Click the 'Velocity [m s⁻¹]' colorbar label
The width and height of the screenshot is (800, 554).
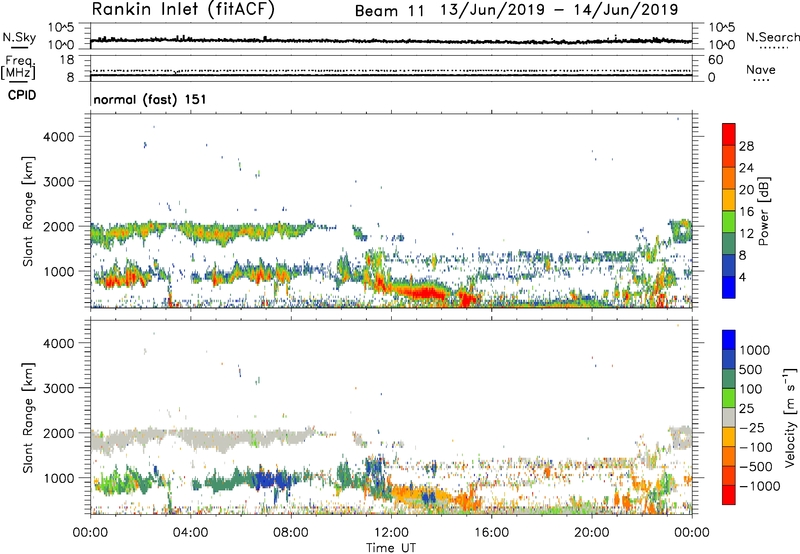click(x=790, y=417)
